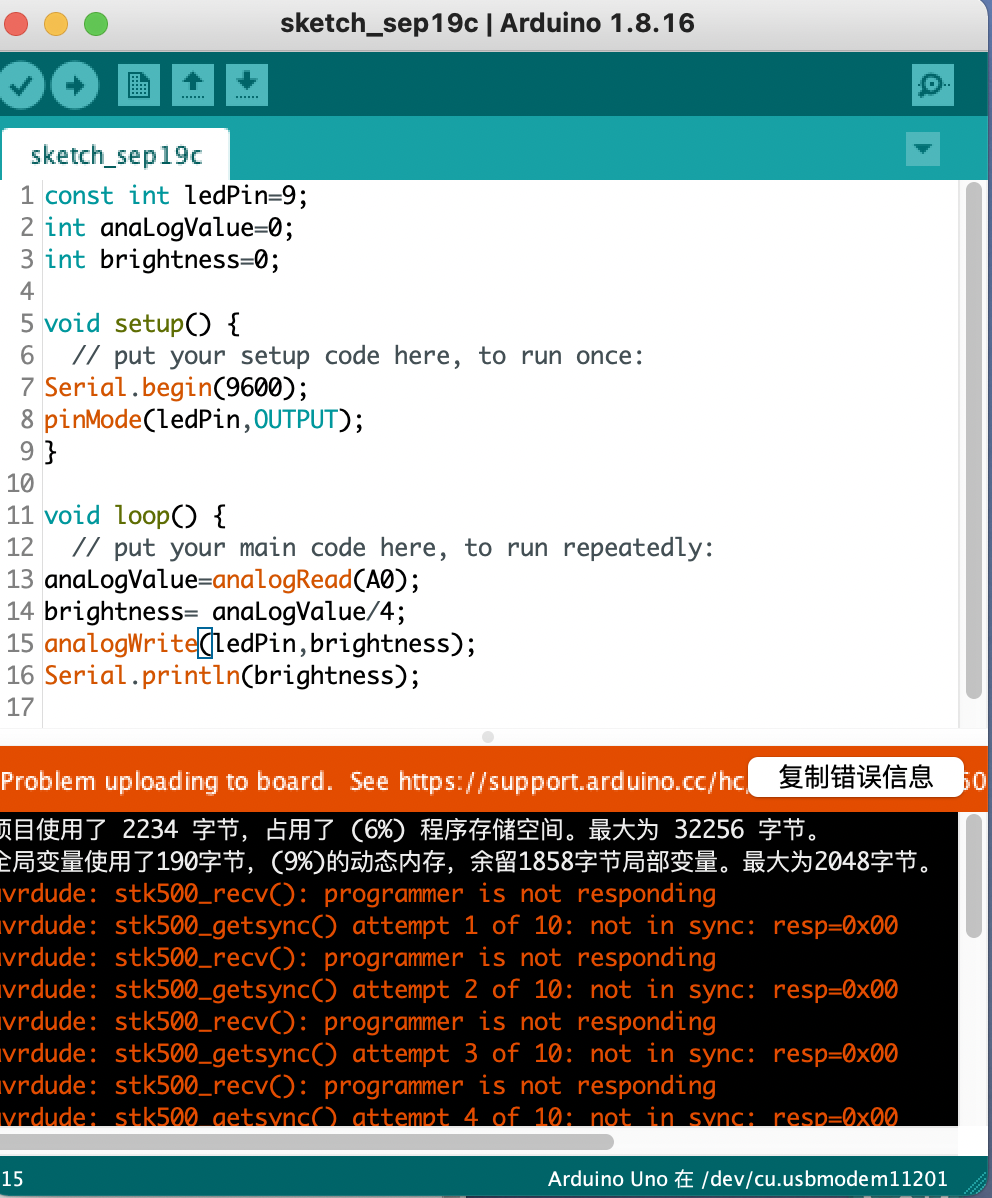This screenshot has height=1198, width=992.
Task: Open a sketch with the up-arrow icon
Action: [193, 85]
